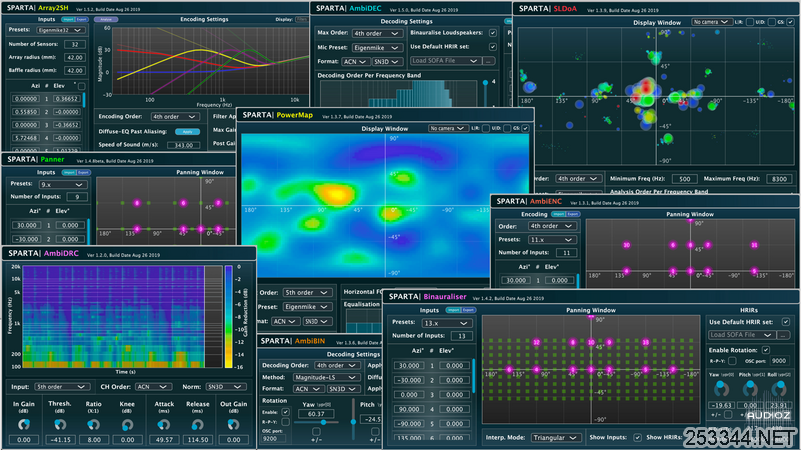This screenshot has height=450, width=801.
Task: Select source marker 12 in Binauraliser panning window
Action: point(536,342)
